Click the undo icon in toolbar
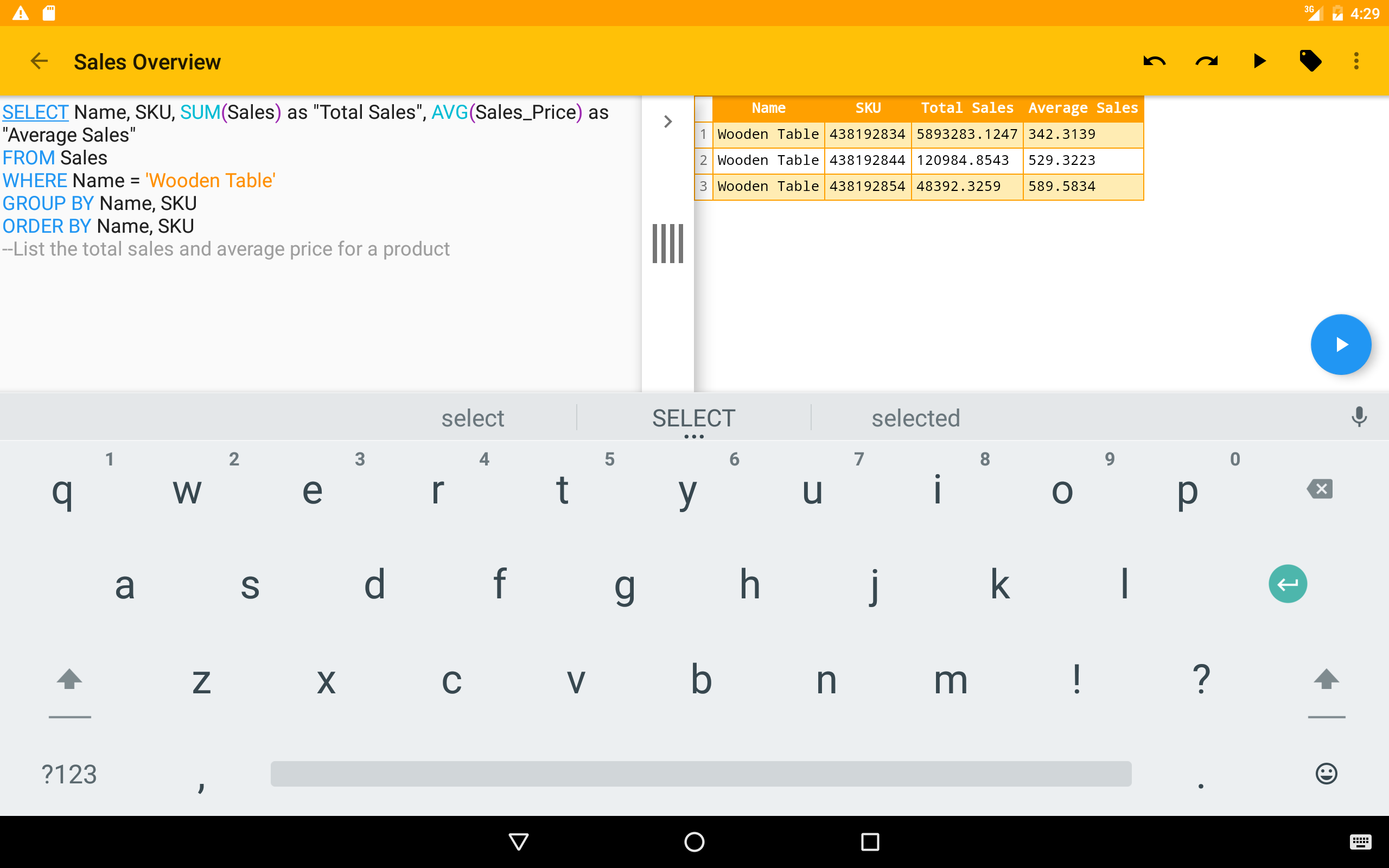 click(1154, 61)
